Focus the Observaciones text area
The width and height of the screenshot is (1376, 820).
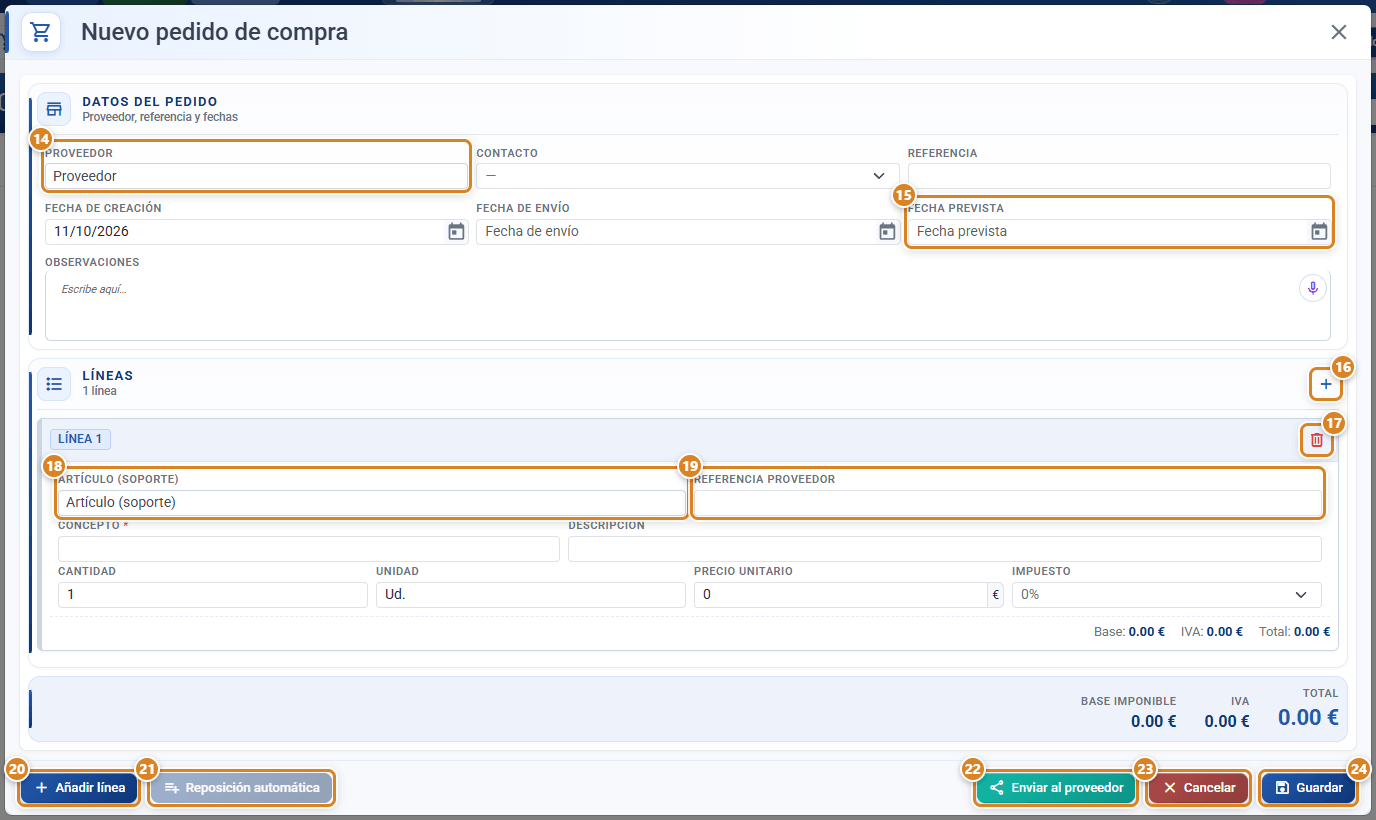point(688,305)
